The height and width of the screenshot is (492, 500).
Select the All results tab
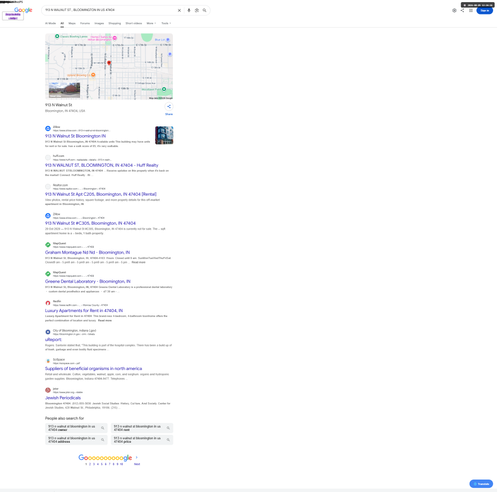click(x=62, y=23)
